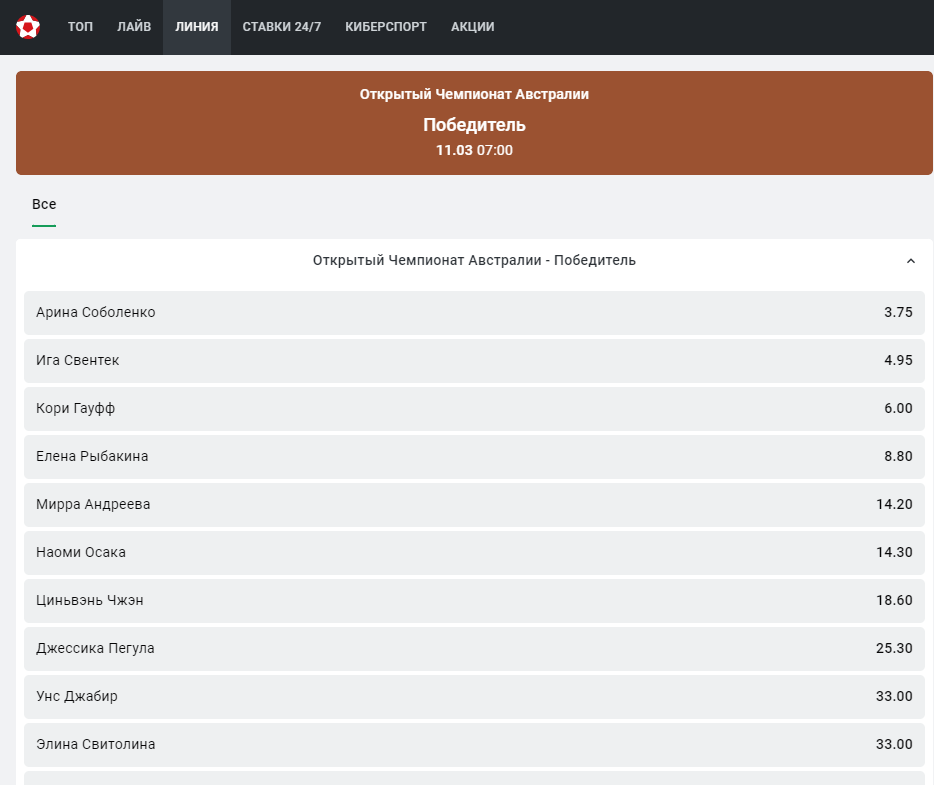The width and height of the screenshot is (934, 785).
Task: Switch to the ЛАЙВ section
Action: (134, 27)
